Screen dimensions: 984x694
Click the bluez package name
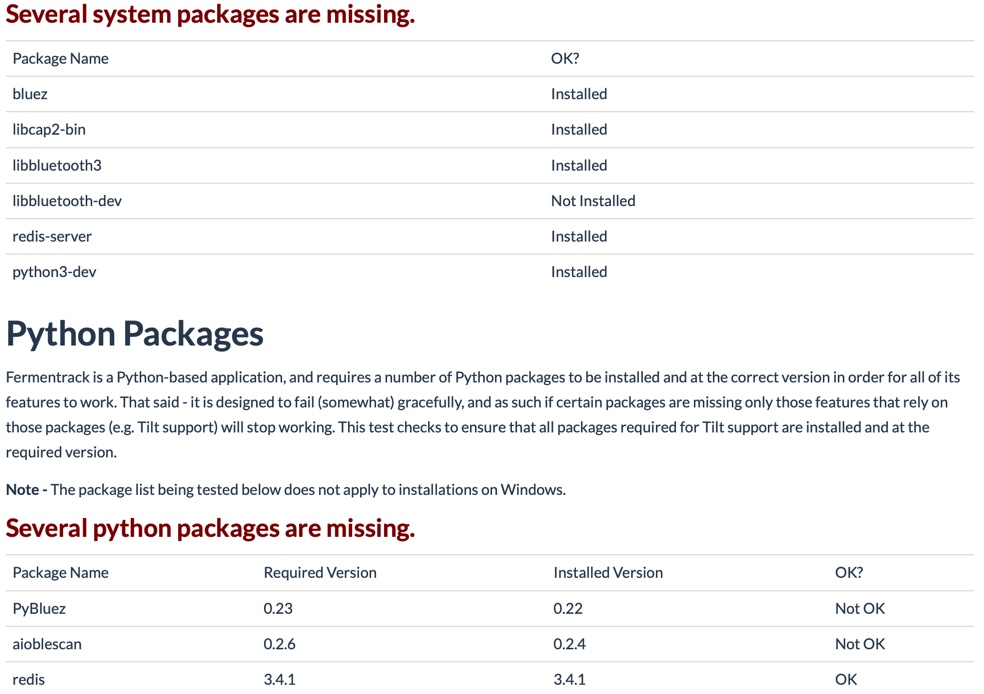pos(30,94)
